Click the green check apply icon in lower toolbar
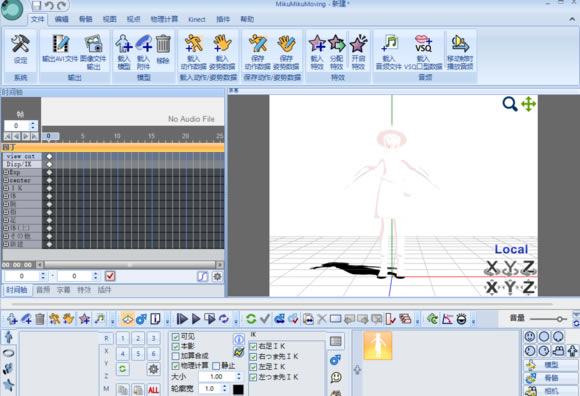The image size is (580, 396). point(265,319)
